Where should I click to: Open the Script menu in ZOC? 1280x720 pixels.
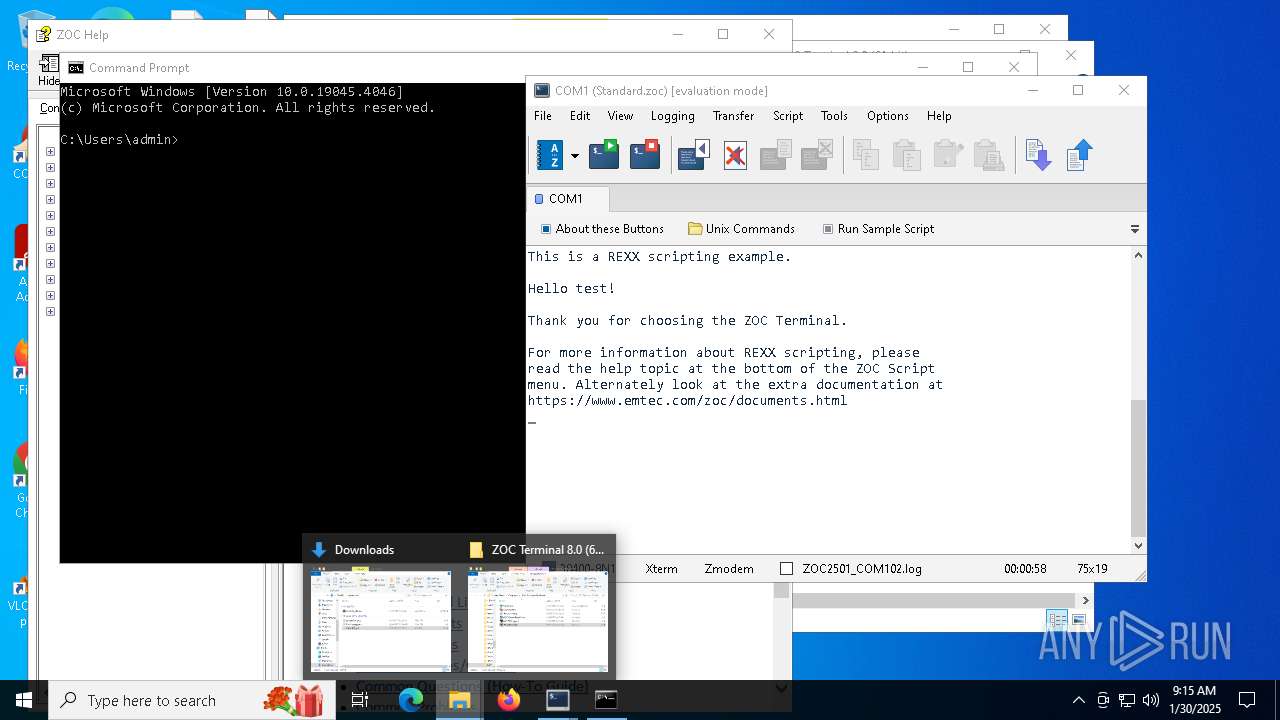click(x=788, y=116)
